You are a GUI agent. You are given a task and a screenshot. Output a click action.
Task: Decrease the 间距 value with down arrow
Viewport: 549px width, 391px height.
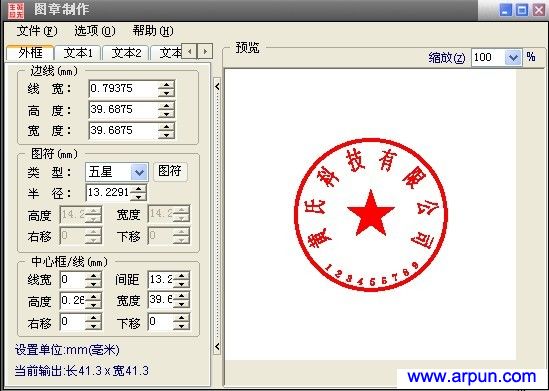point(181,284)
